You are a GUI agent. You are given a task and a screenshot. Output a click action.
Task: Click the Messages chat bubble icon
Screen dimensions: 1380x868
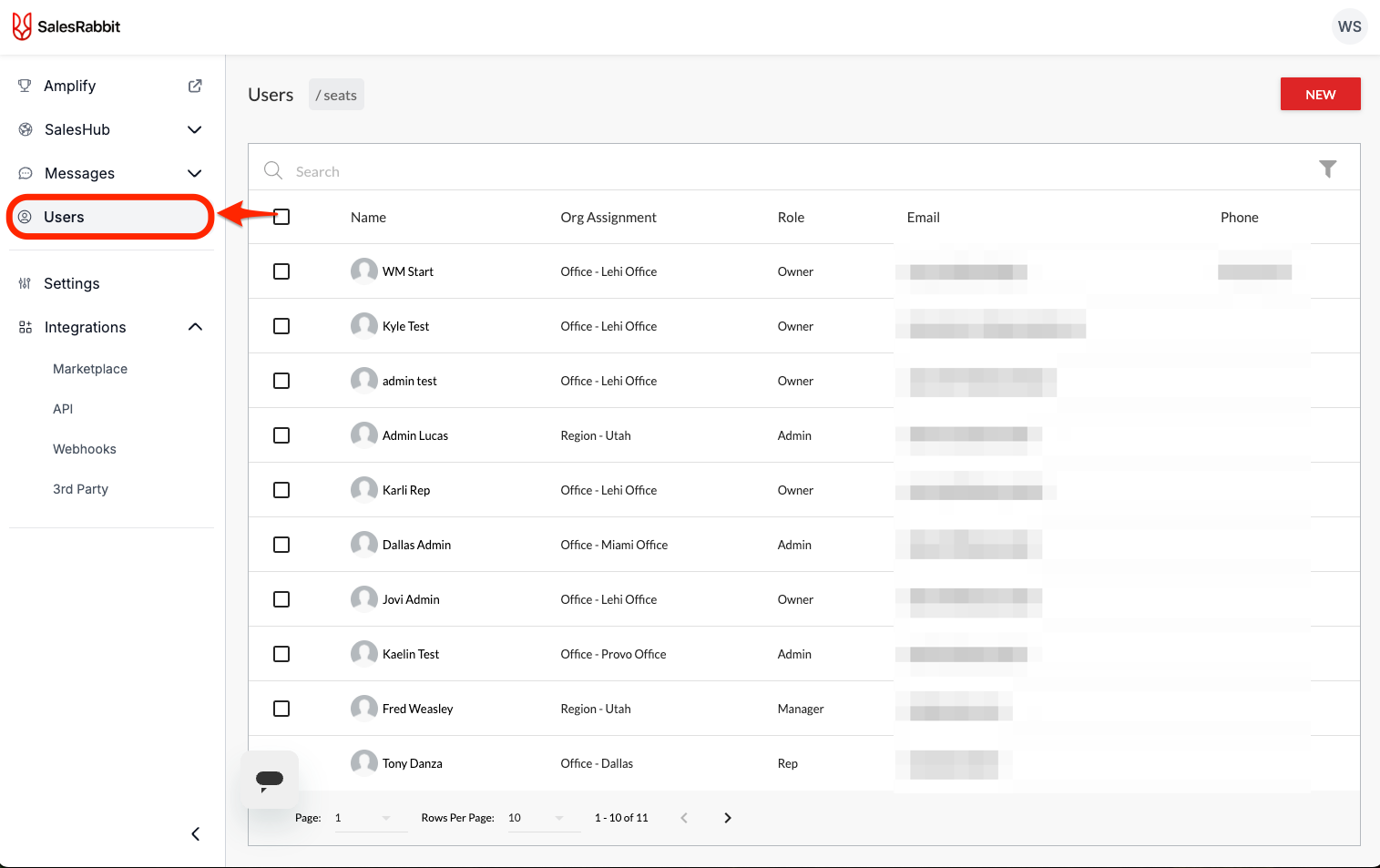pos(26,173)
